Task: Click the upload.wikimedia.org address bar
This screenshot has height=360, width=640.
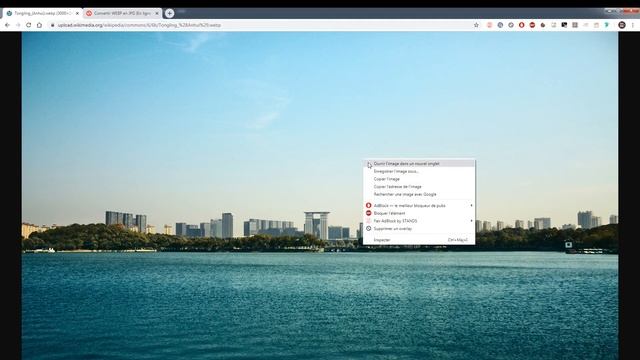Action: click(x=261, y=25)
